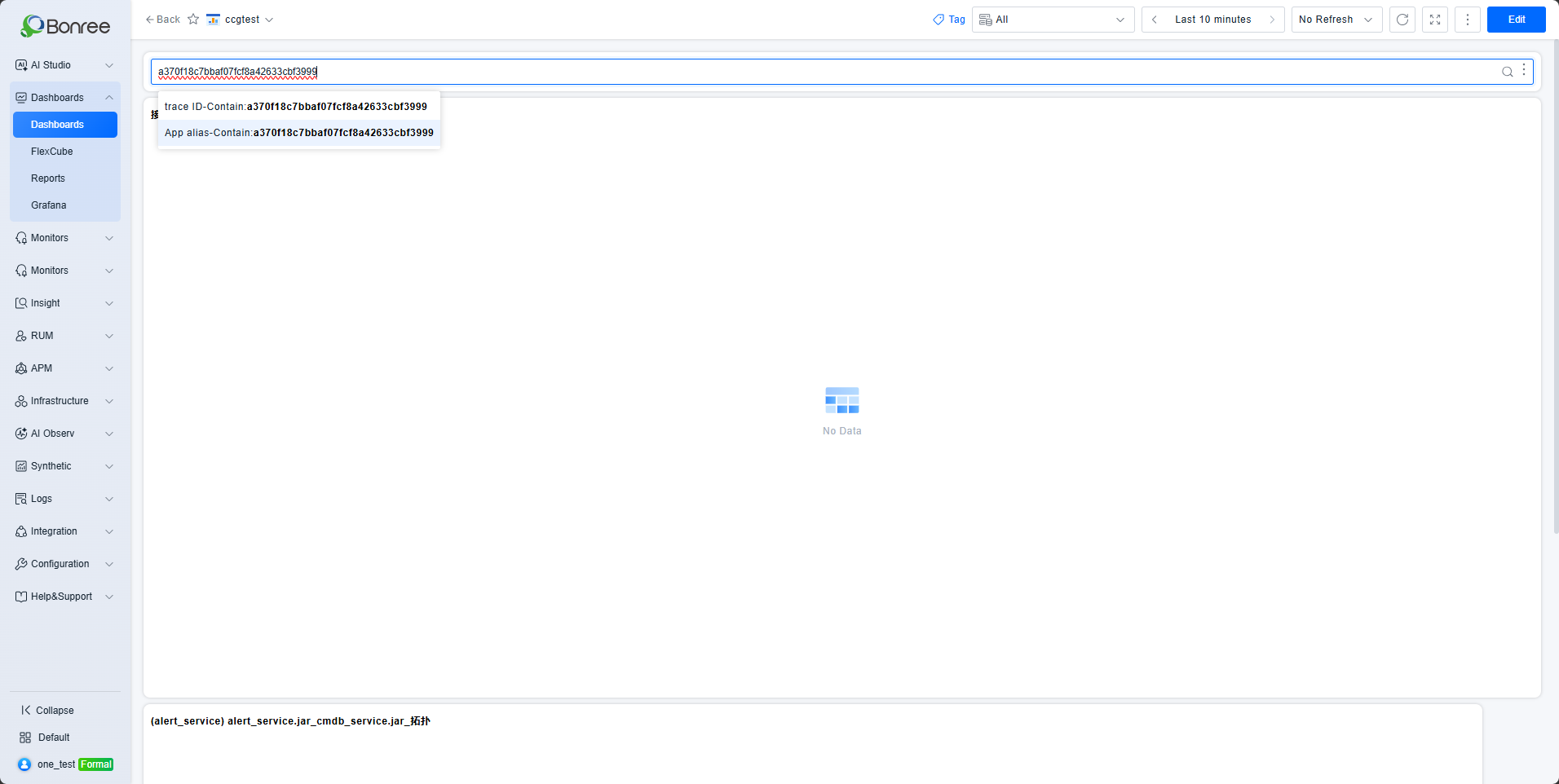Screen dimensions: 1559x784
Task: Click the Bonree logo
Action: 65,26
